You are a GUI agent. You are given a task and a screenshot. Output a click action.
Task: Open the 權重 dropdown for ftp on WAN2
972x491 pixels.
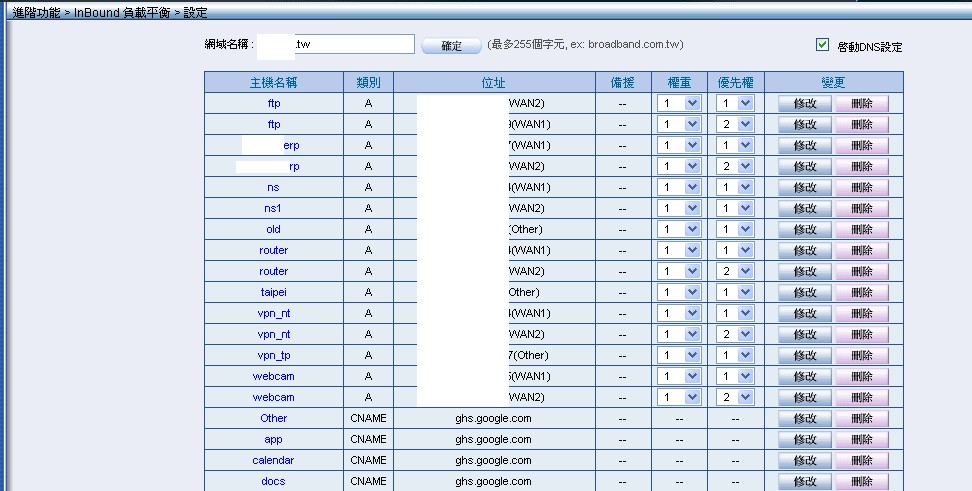pyautogui.click(x=679, y=103)
